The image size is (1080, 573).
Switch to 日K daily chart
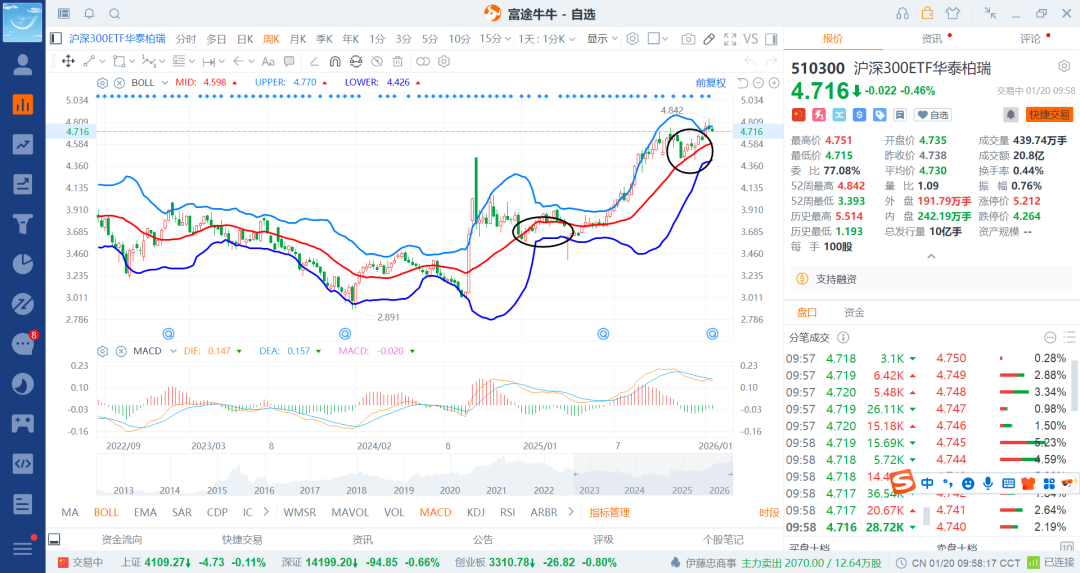tap(245, 39)
